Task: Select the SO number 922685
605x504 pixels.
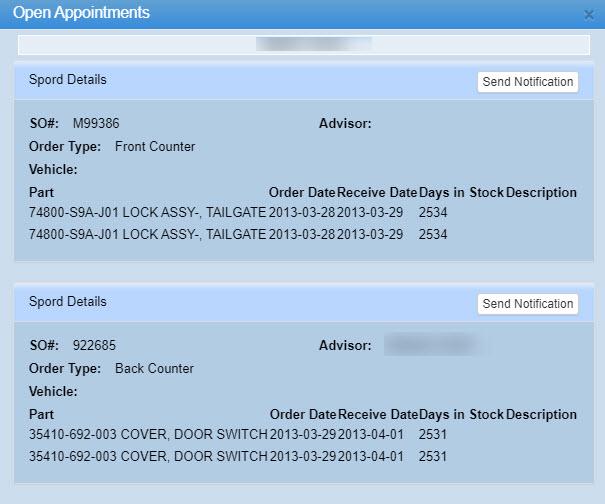Action: click(x=94, y=346)
